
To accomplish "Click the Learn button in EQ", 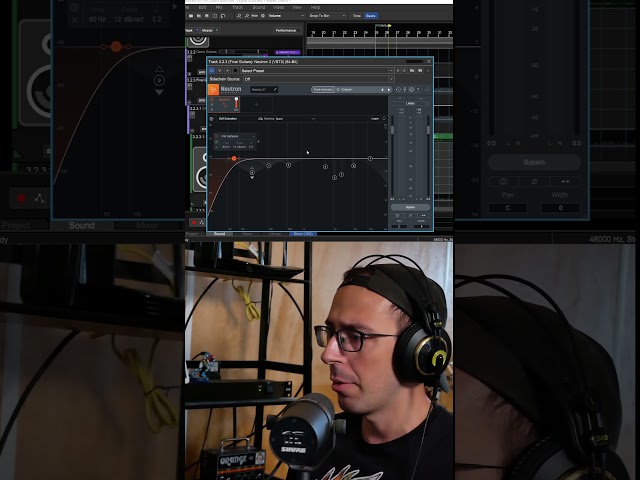I will [x=375, y=119].
